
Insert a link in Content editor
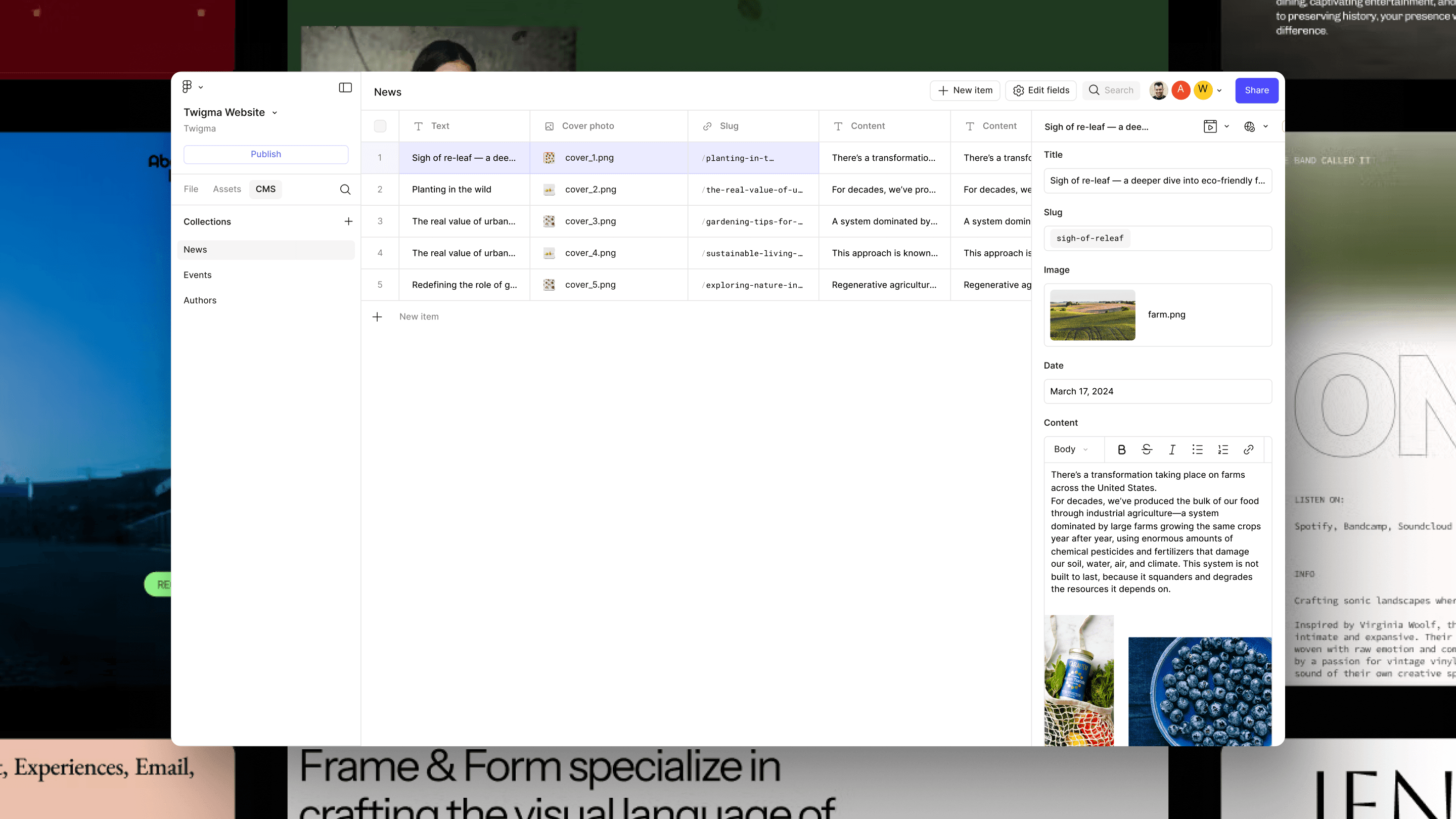[x=1249, y=450]
